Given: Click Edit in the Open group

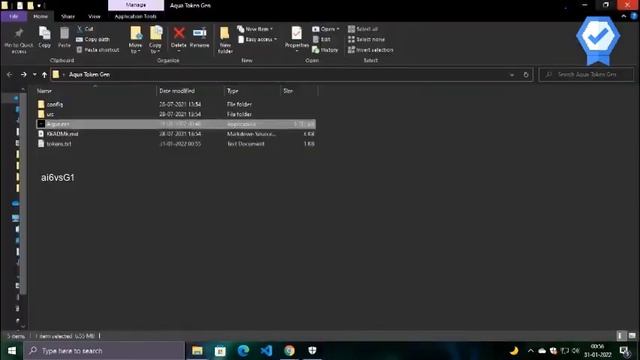Looking at the screenshot, I should tap(322, 39).
